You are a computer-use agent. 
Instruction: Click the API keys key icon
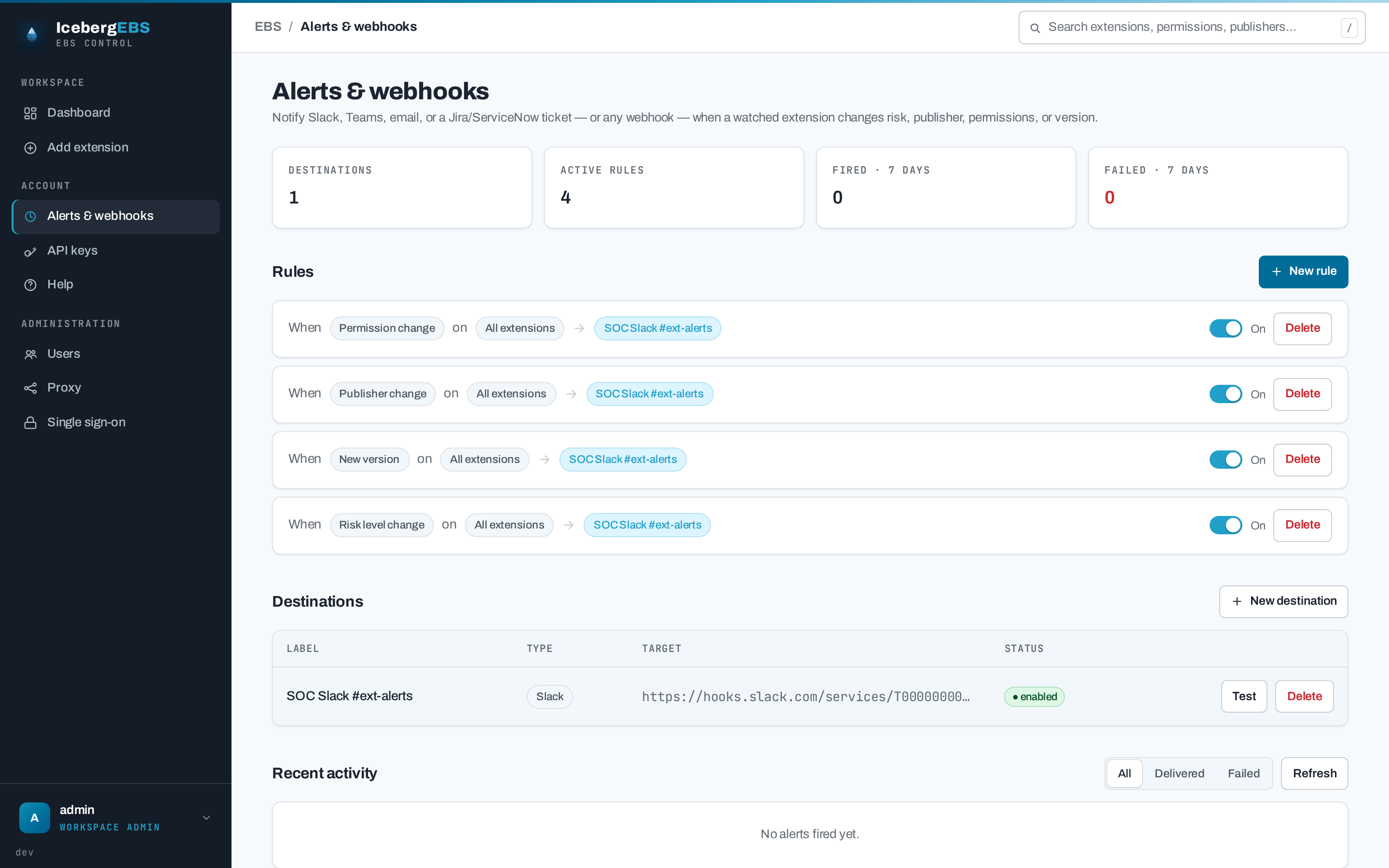30,251
